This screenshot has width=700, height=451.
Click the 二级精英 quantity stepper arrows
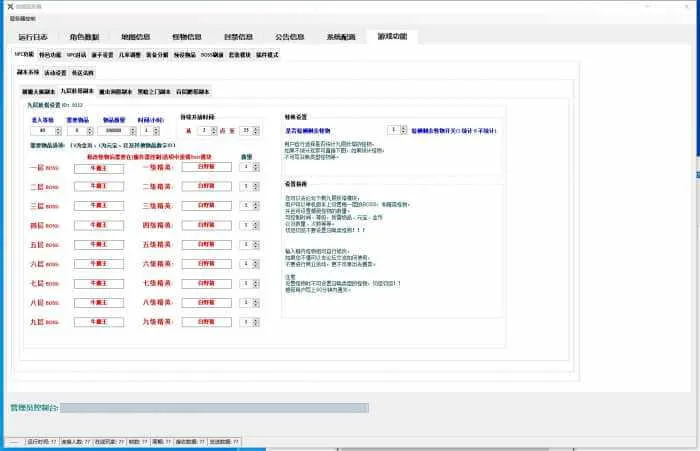256,186
